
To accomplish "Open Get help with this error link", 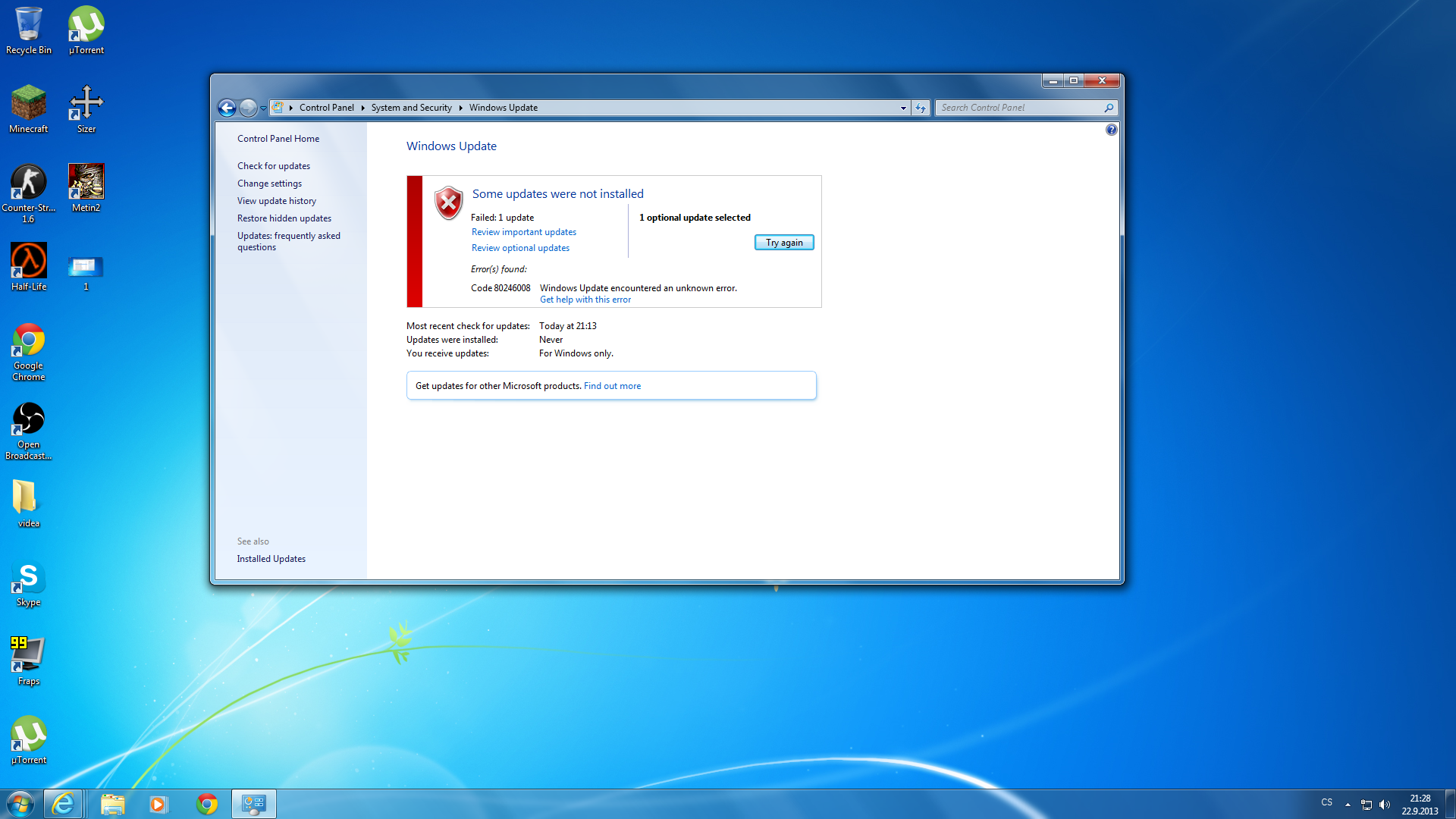I will pos(585,300).
